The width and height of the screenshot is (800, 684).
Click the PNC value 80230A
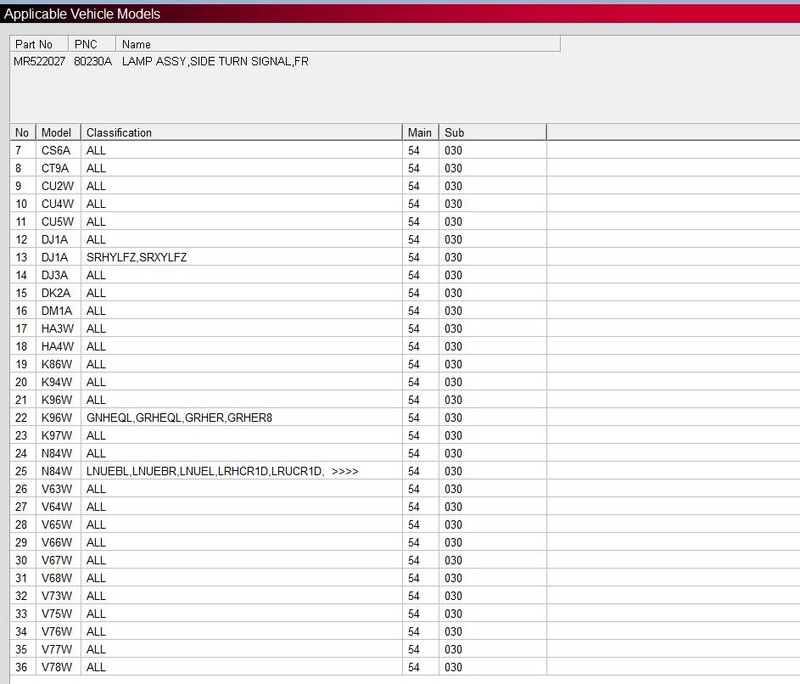coord(93,62)
